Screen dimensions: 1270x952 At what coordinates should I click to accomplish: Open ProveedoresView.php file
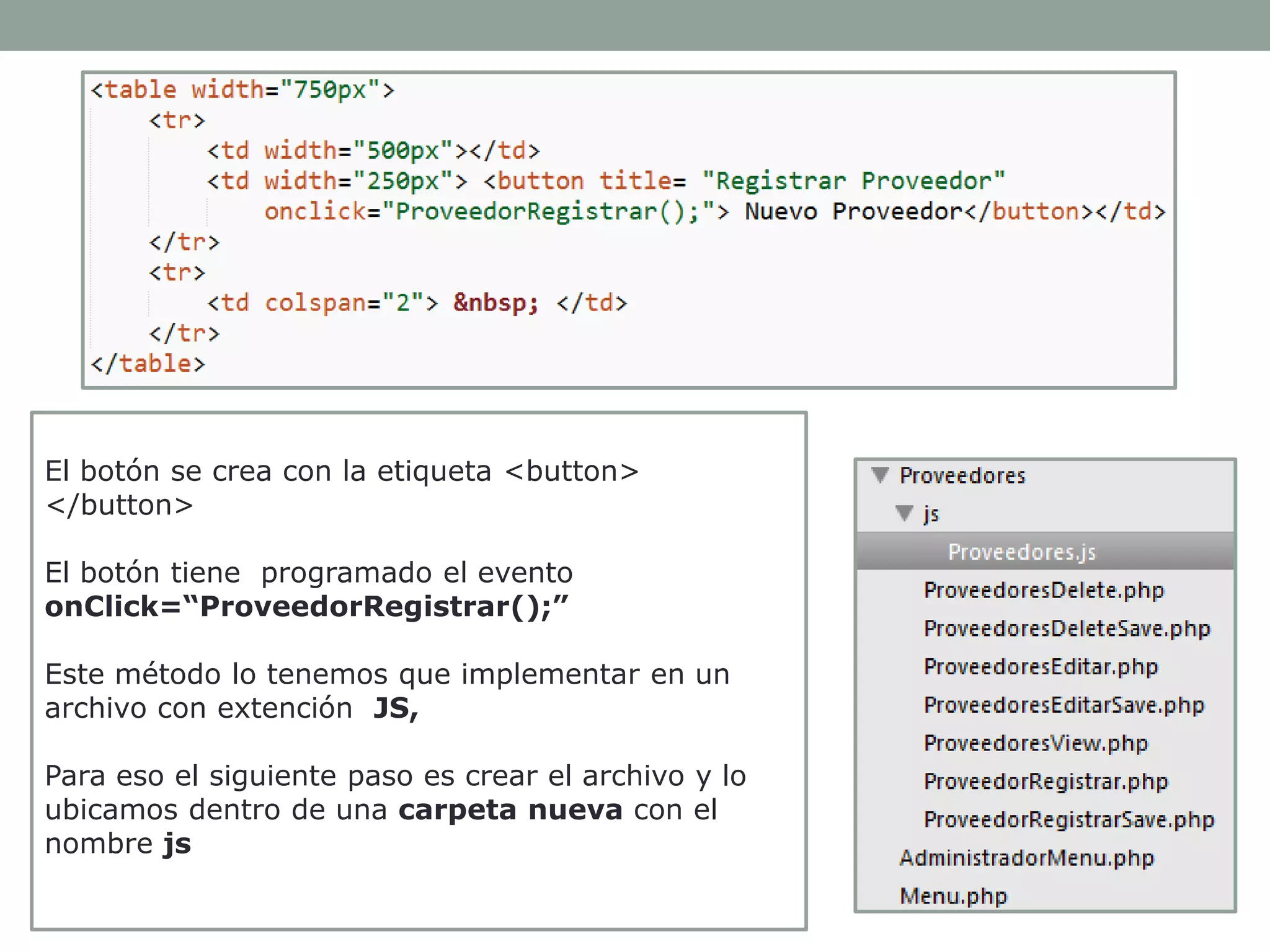click(1036, 743)
